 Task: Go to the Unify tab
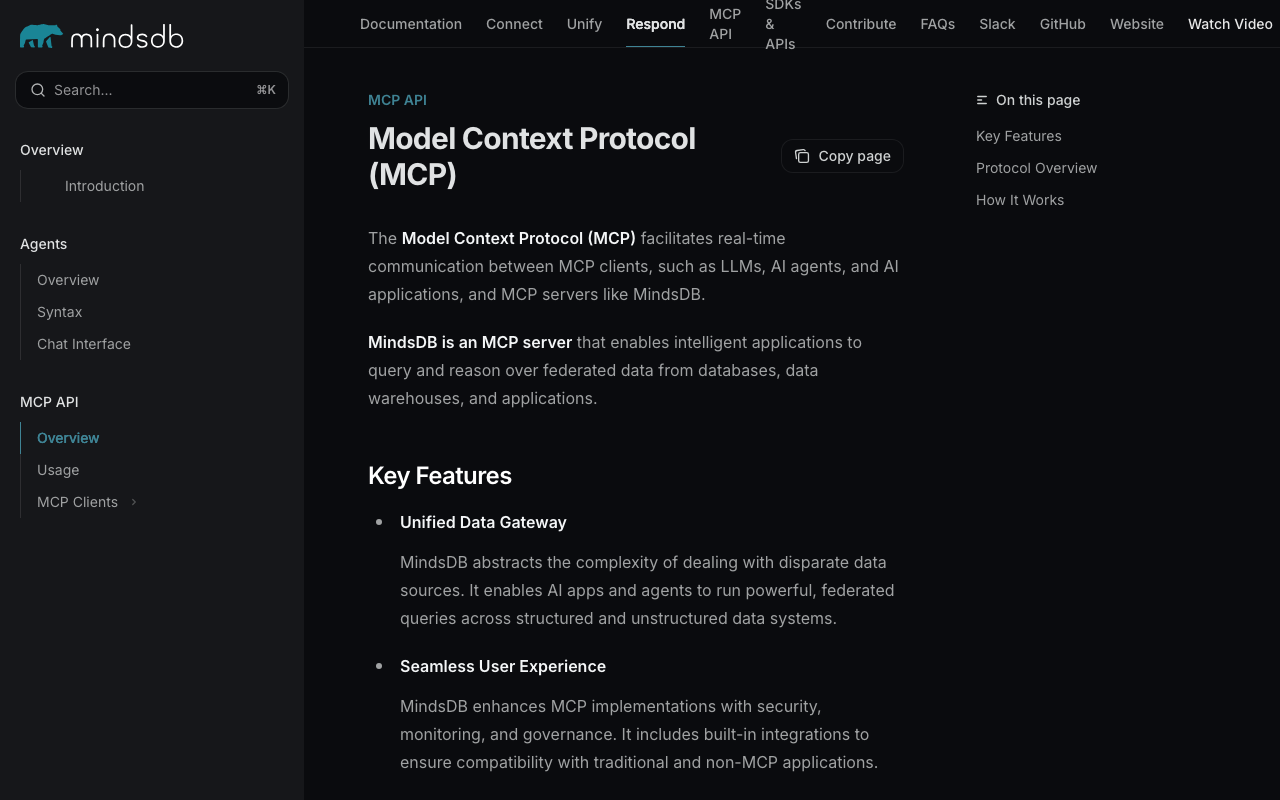click(x=584, y=24)
